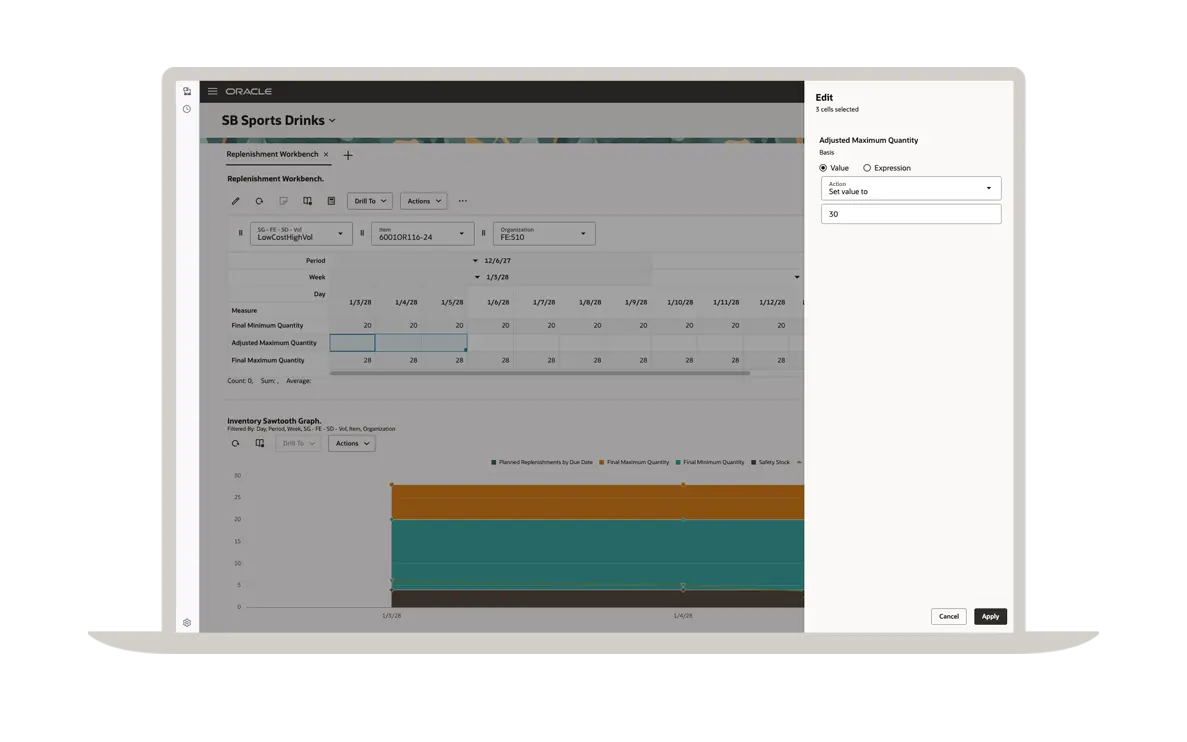Click the Apply button

coord(990,616)
